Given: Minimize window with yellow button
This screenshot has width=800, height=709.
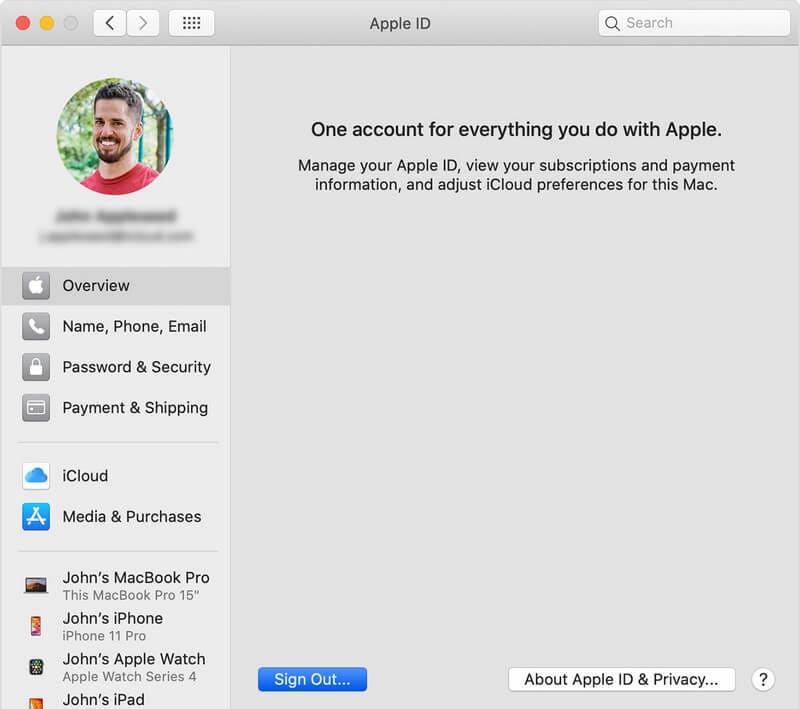Looking at the screenshot, I should coord(47,23).
